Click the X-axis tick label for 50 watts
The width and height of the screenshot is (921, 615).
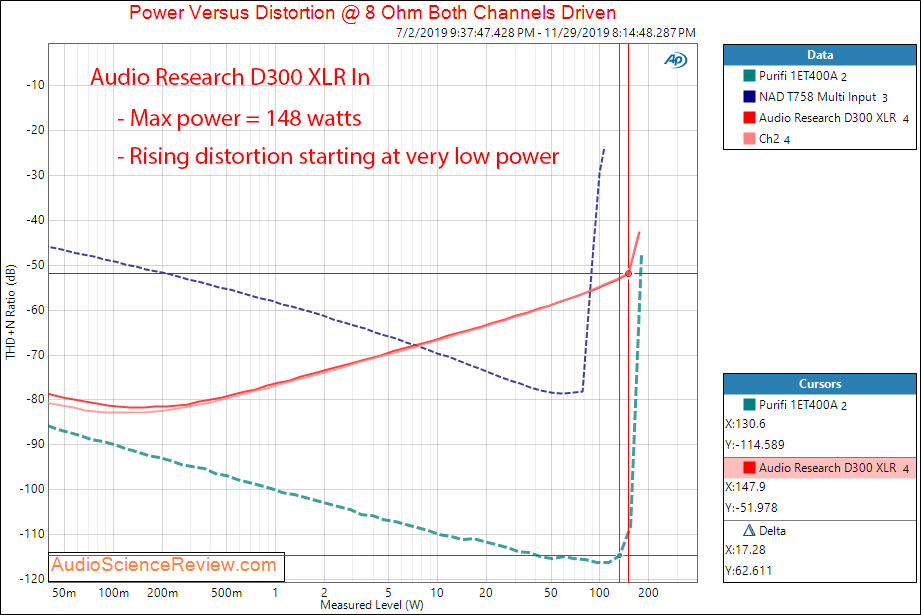550,593
